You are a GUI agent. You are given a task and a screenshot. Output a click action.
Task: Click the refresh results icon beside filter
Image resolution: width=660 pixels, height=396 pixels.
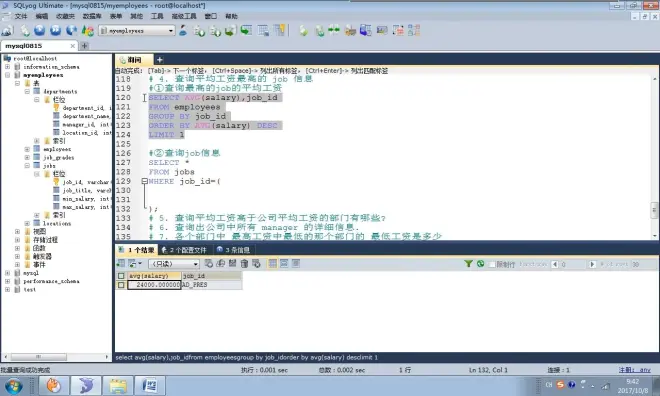[480, 264]
